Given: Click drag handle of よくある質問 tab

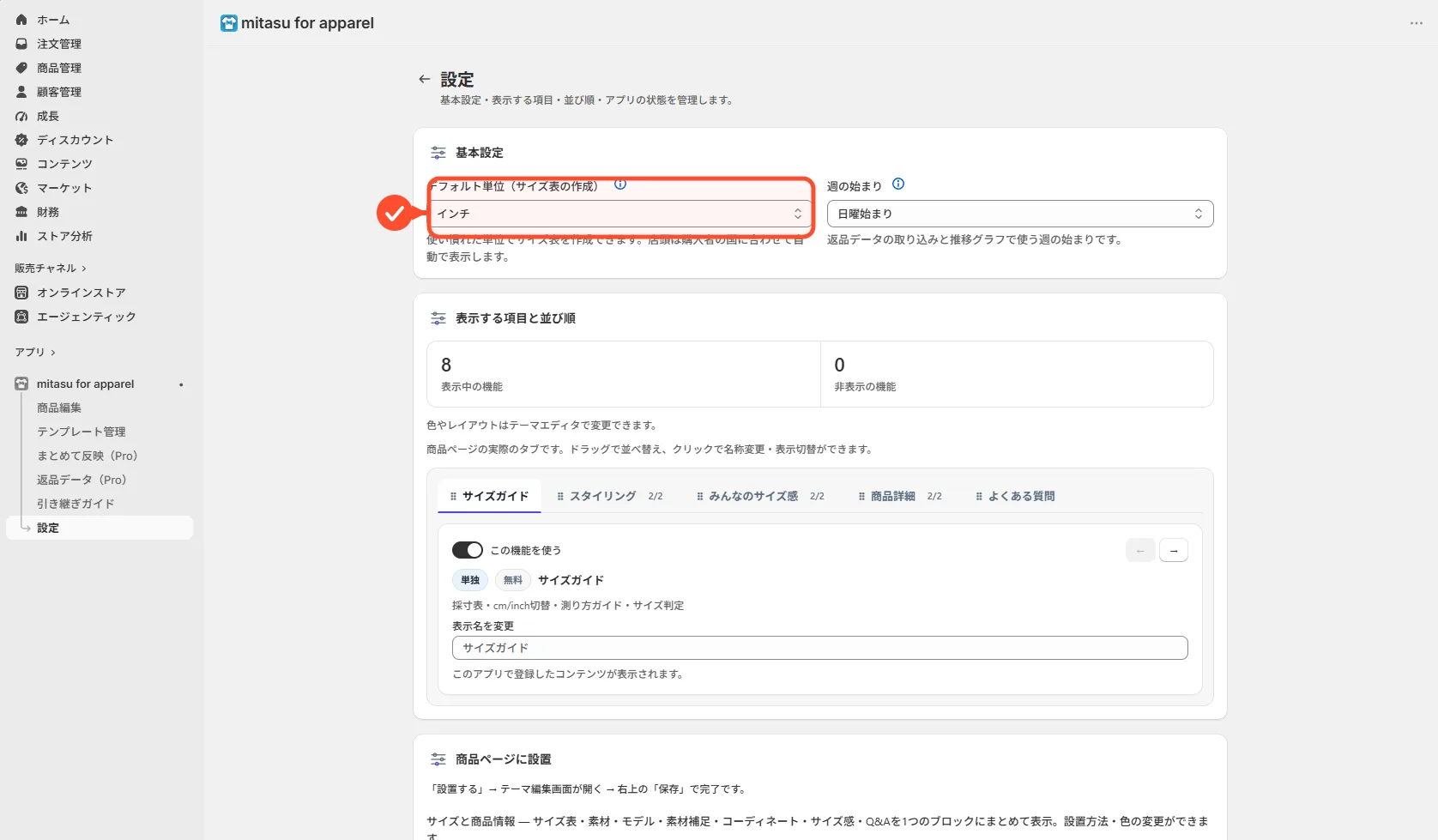Looking at the screenshot, I should point(979,497).
